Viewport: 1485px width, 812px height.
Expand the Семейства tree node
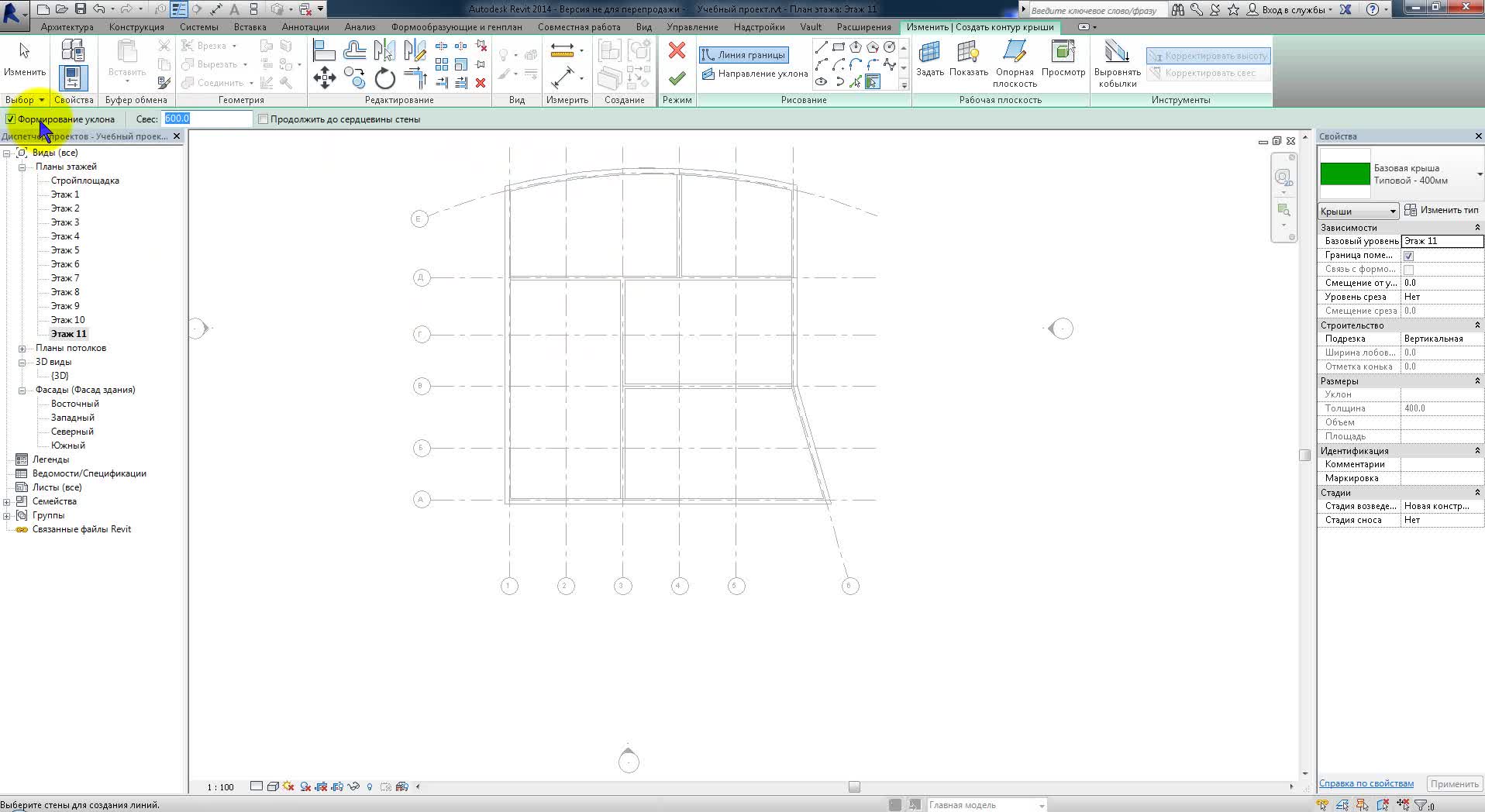click(7, 502)
